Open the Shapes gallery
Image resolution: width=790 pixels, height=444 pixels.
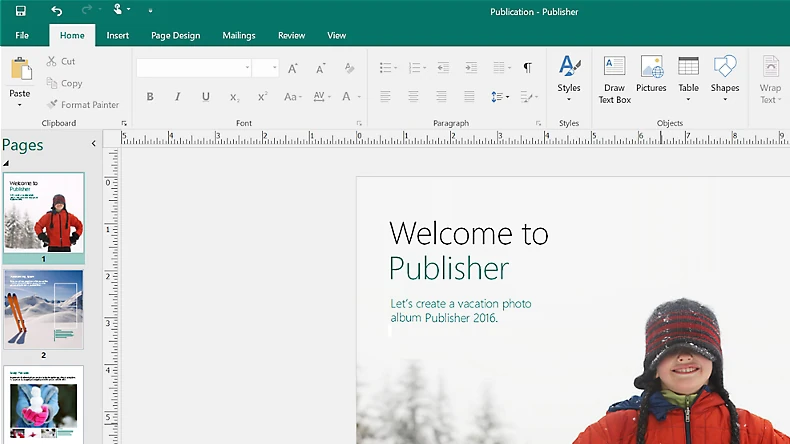(725, 79)
